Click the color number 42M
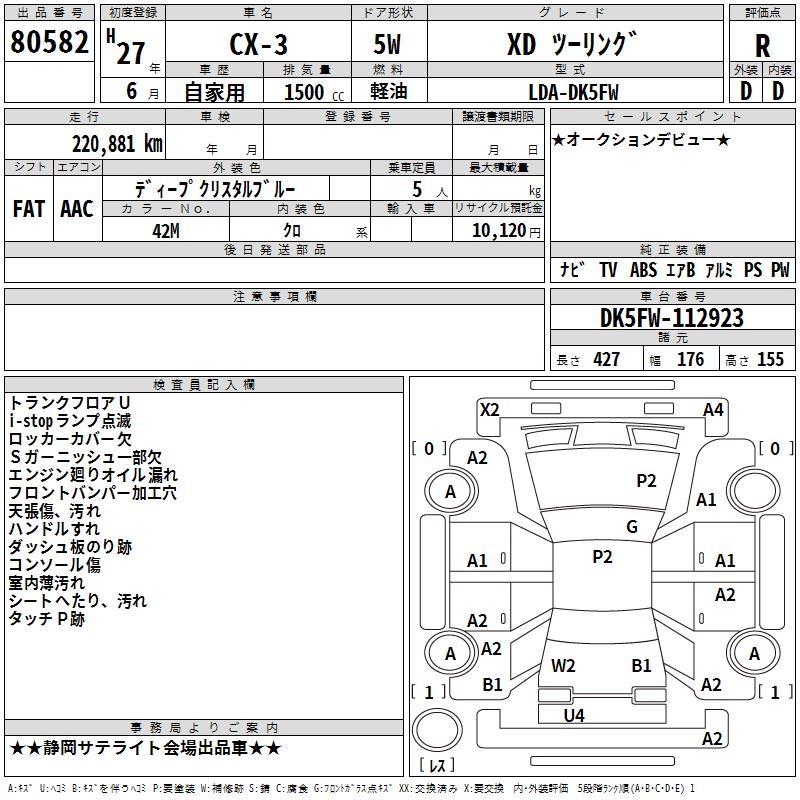The image size is (800, 800). pos(166,231)
